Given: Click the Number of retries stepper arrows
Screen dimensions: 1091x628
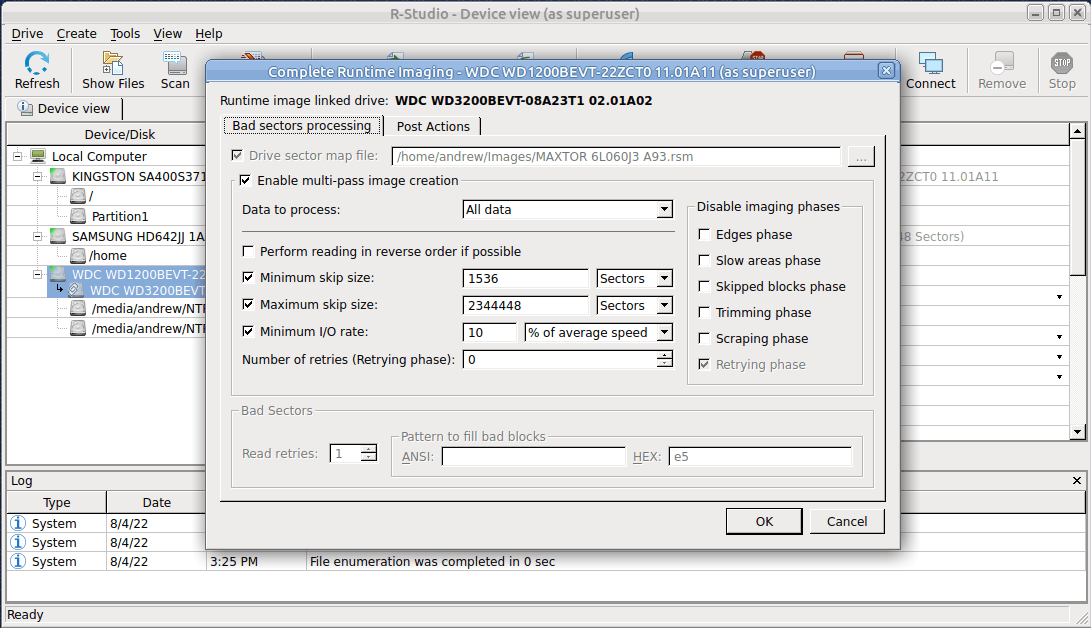Looking at the screenshot, I should tap(665, 360).
